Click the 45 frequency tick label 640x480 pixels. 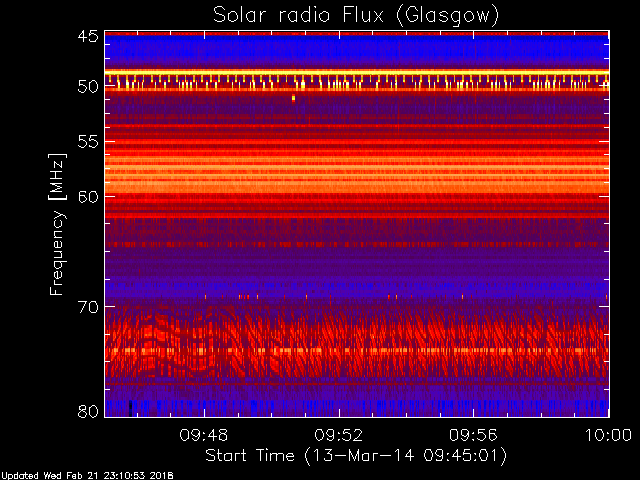(x=87, y=37)
